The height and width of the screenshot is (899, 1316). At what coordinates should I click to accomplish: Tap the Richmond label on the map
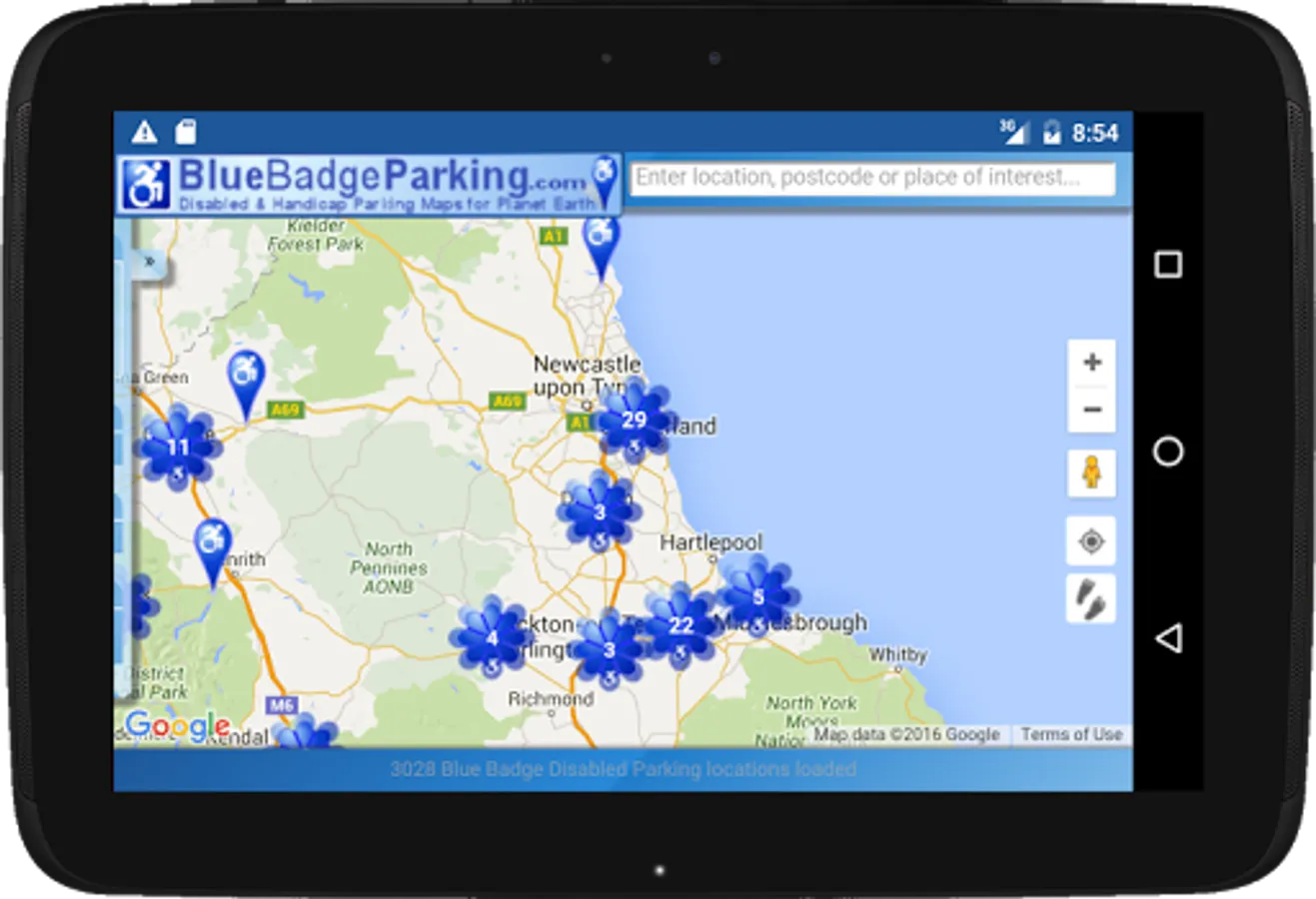point(551,699)
